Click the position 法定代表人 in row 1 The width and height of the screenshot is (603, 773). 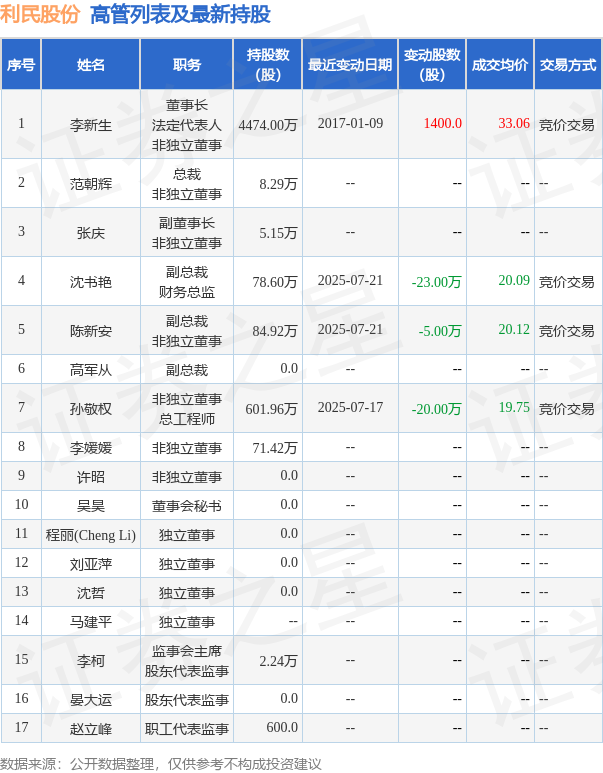coord(187,125)
